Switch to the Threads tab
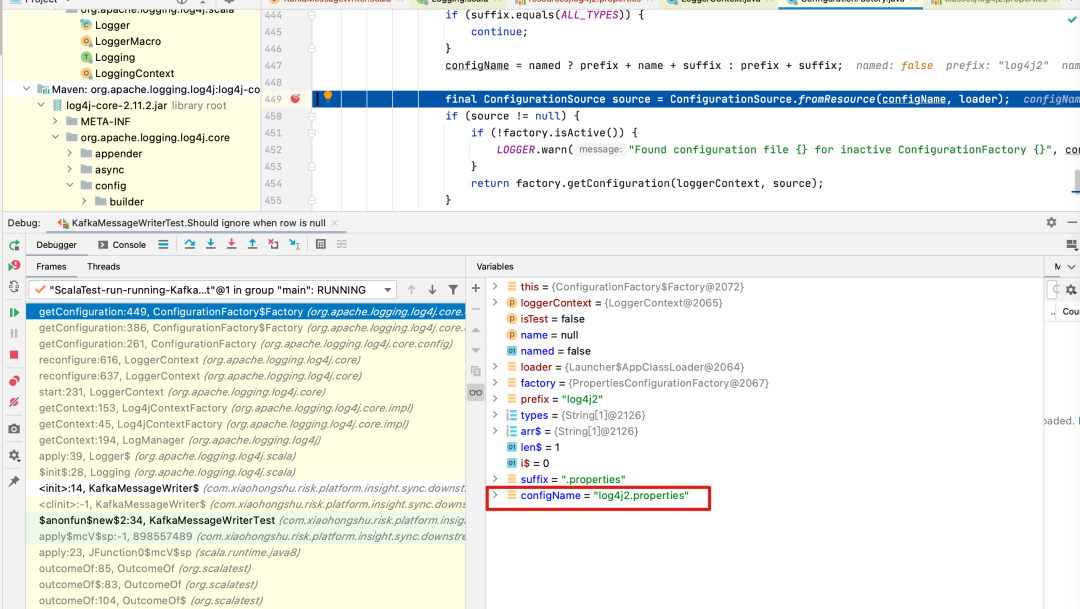The width and height of the screenshot is (1080, 609). pos(103,267)
